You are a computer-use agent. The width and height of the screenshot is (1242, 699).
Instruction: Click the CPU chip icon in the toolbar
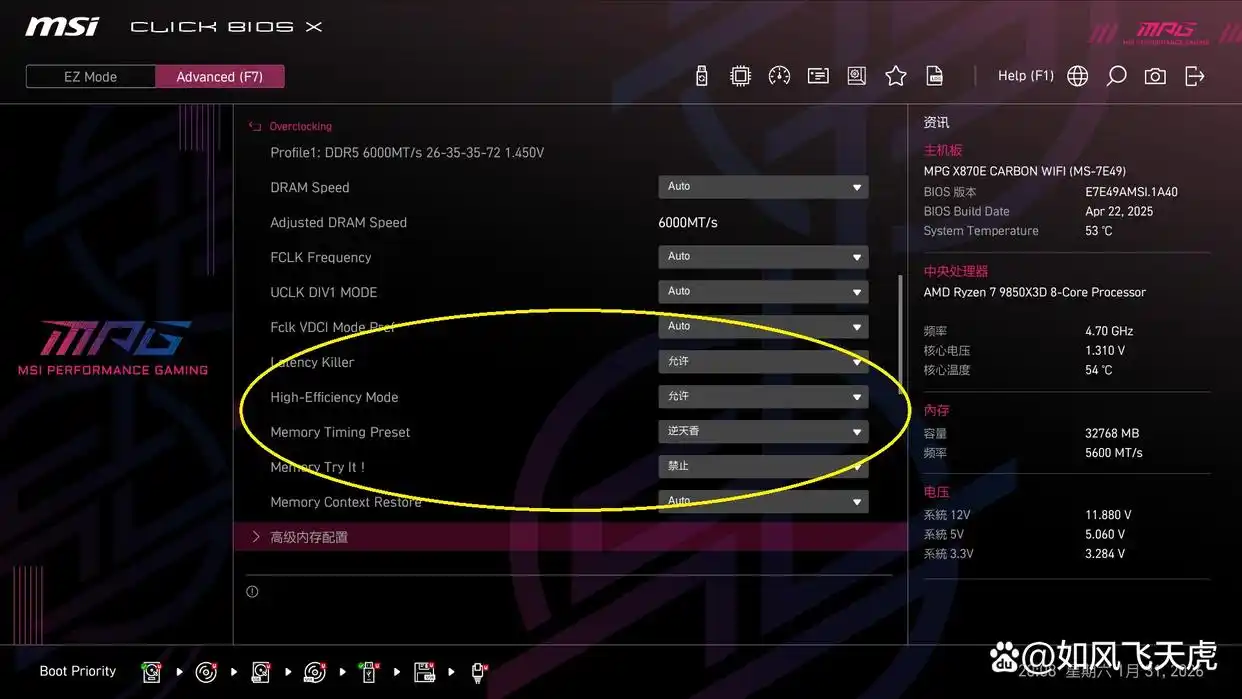(x=740, y=76)
